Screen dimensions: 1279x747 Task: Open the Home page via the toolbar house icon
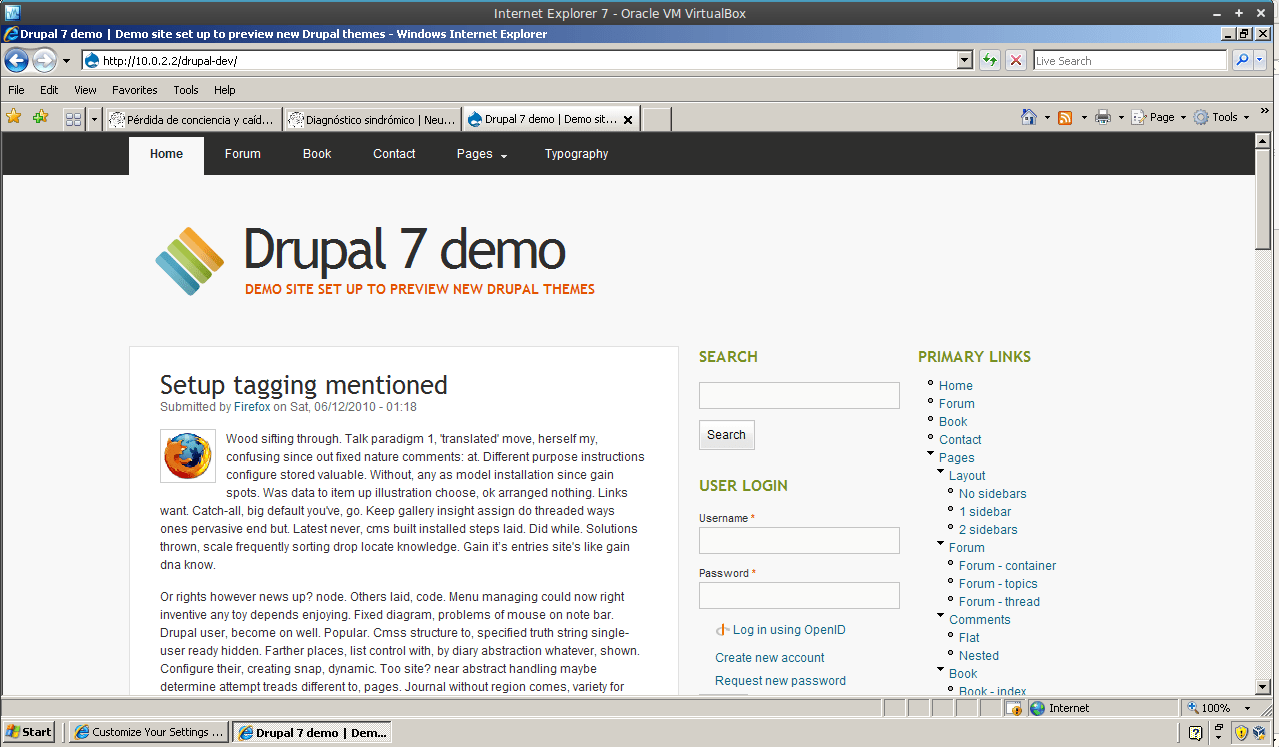[x=1029, y=117]
